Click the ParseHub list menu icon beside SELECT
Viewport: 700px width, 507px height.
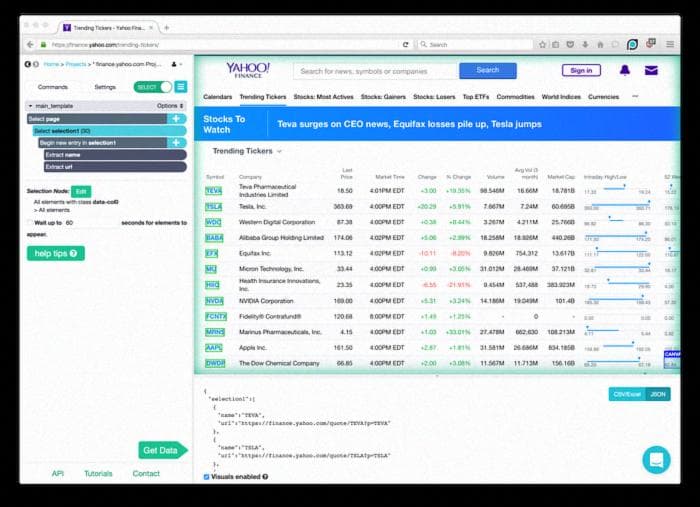(181, 87)
